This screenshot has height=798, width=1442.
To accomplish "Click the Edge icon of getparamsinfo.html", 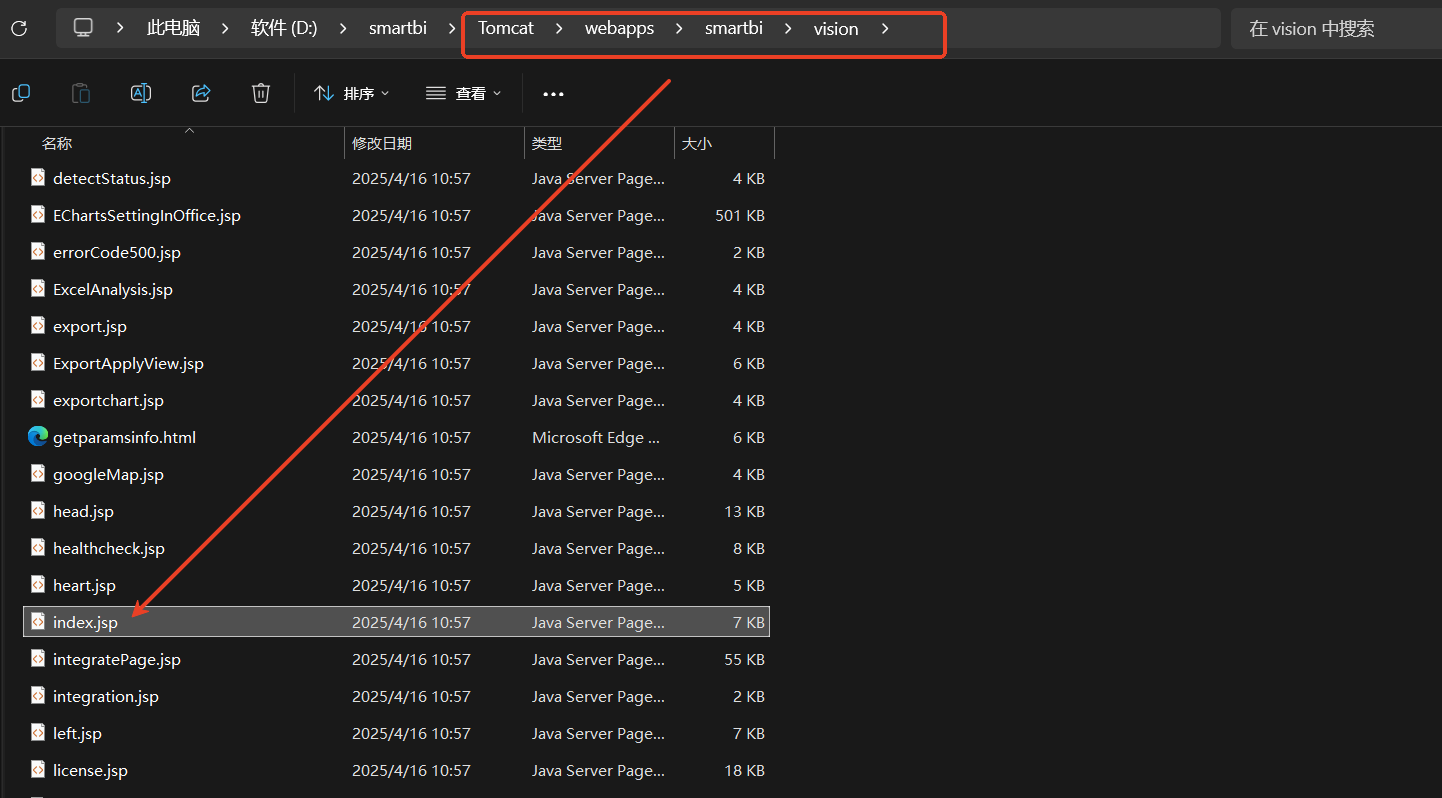I will click(x=38, y=437).
